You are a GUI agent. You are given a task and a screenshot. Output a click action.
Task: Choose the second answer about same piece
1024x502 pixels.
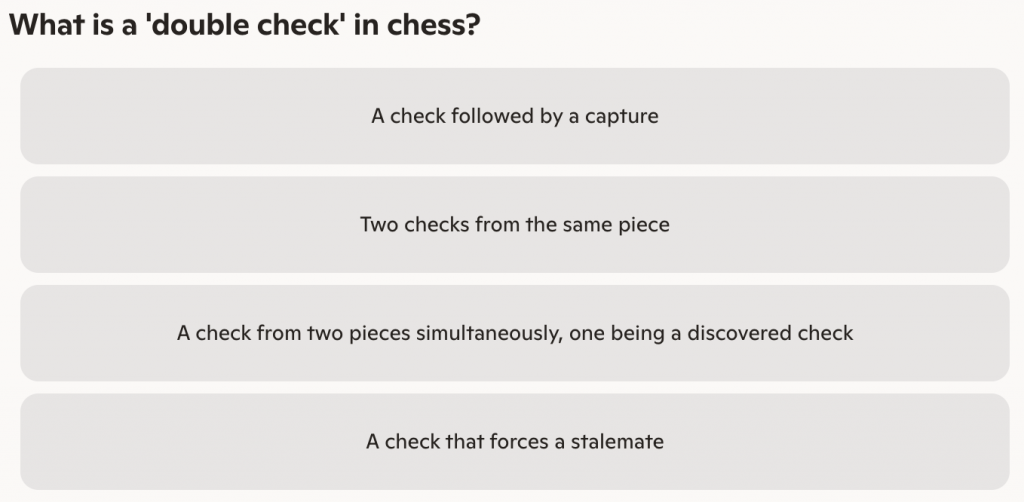[x=514, y=224]
